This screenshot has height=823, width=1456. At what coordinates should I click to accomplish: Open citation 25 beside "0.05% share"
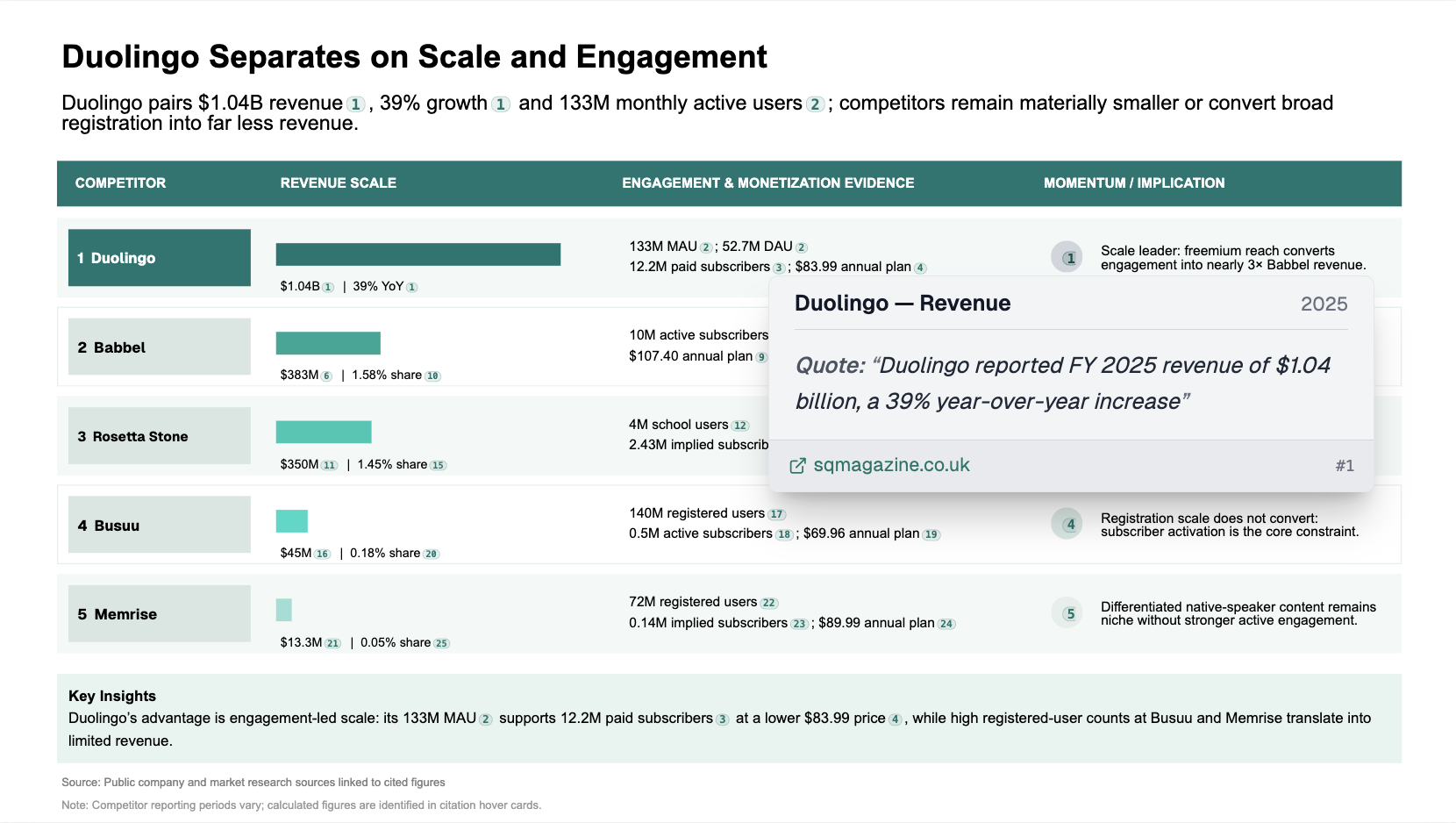441,643
